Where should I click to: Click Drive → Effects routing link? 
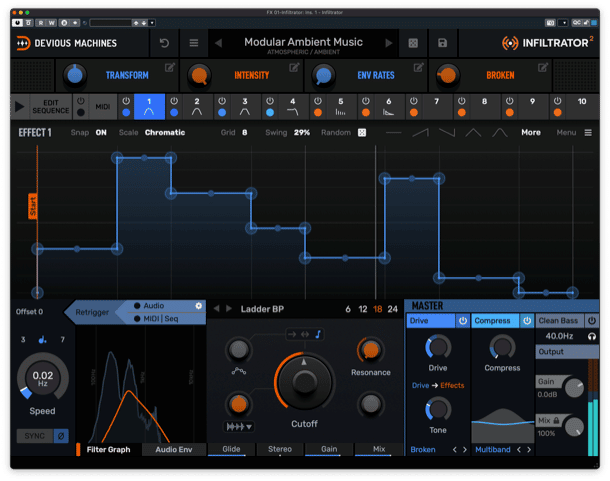[x=438, y=385]
